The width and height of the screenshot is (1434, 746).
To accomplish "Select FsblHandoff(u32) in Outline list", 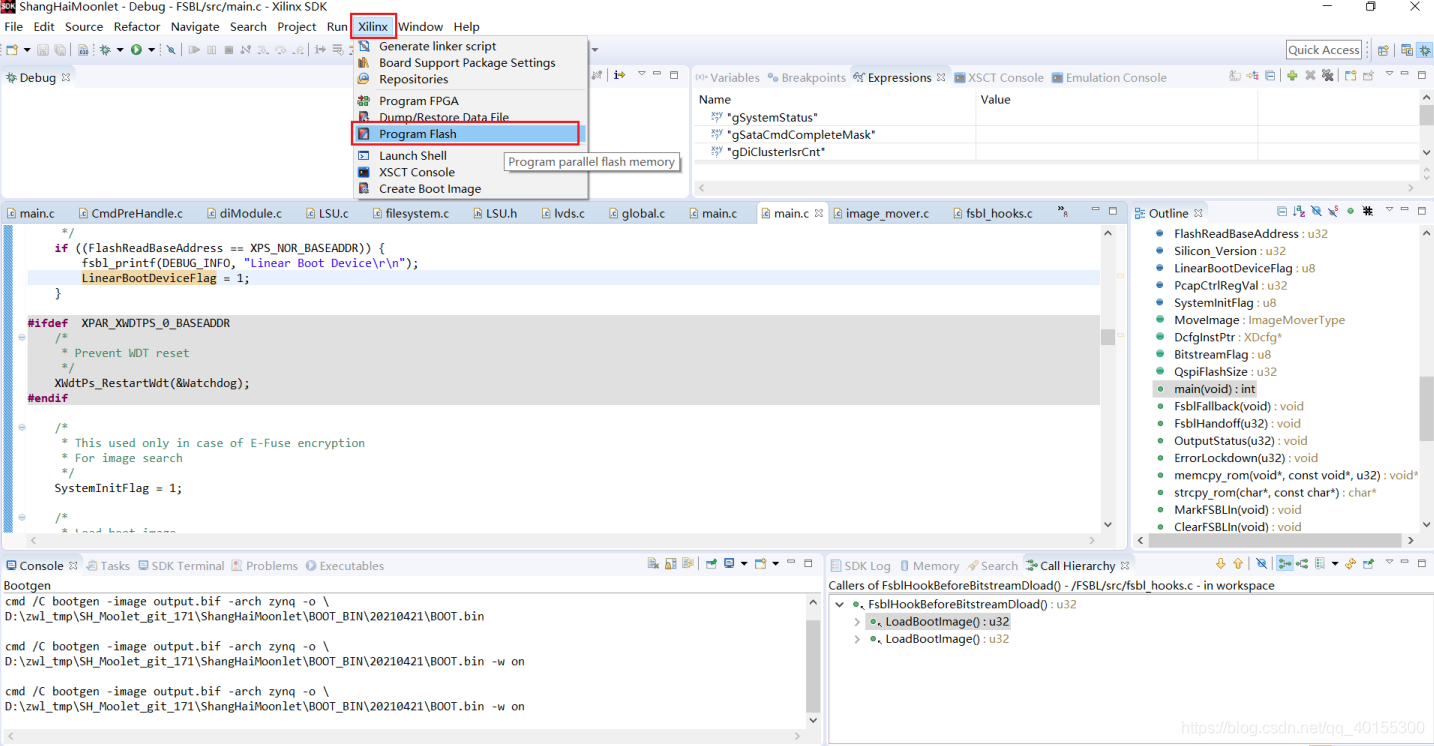I will pyautogui.click(x=1239, y=423).
